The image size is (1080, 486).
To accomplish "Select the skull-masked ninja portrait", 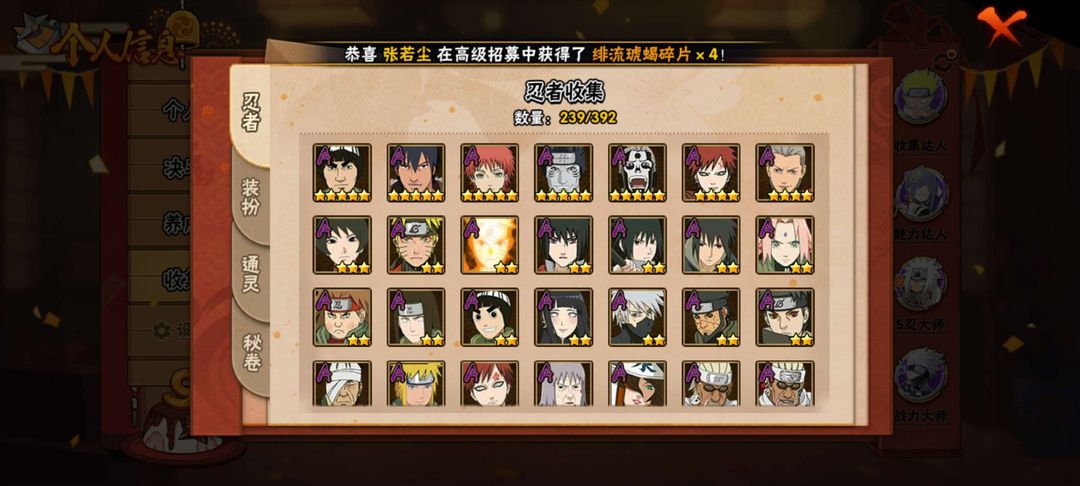I will tap(637, 173).
